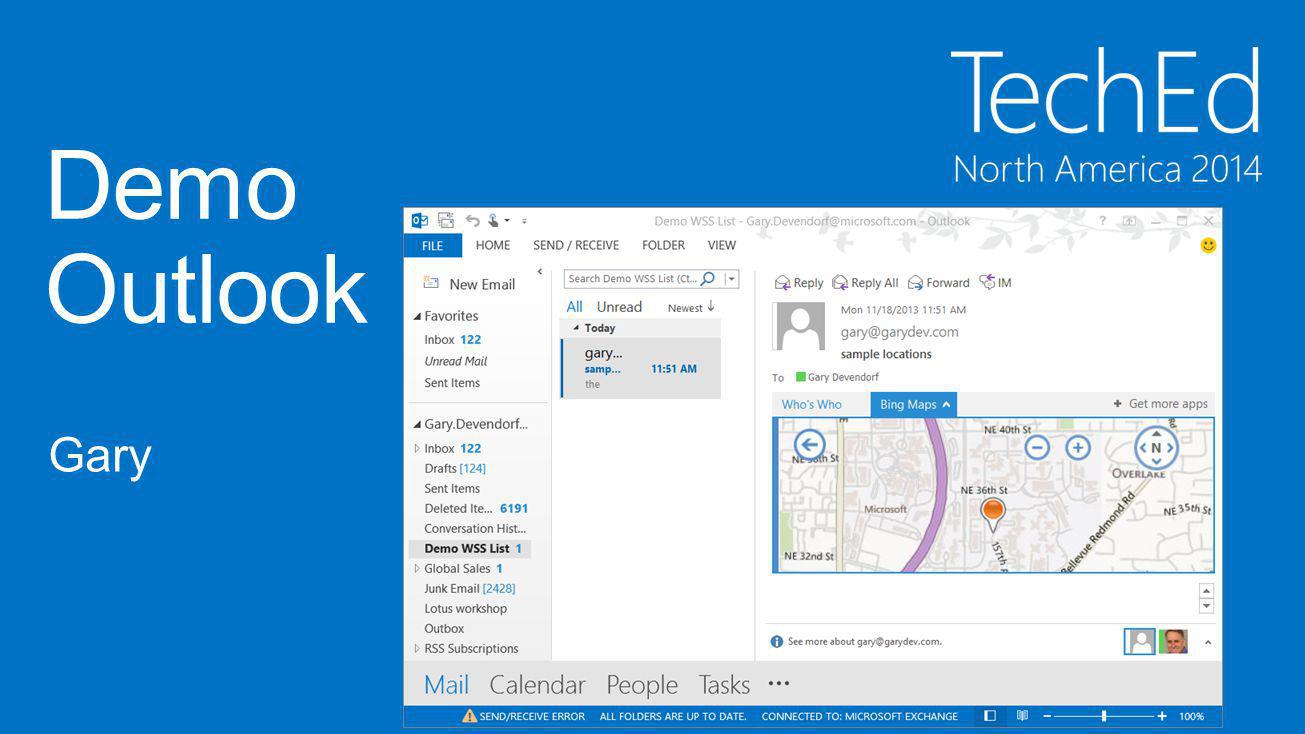Click reading pane scroll up arrow
The image size is (1305, 734).
(x=1206, y=591)
